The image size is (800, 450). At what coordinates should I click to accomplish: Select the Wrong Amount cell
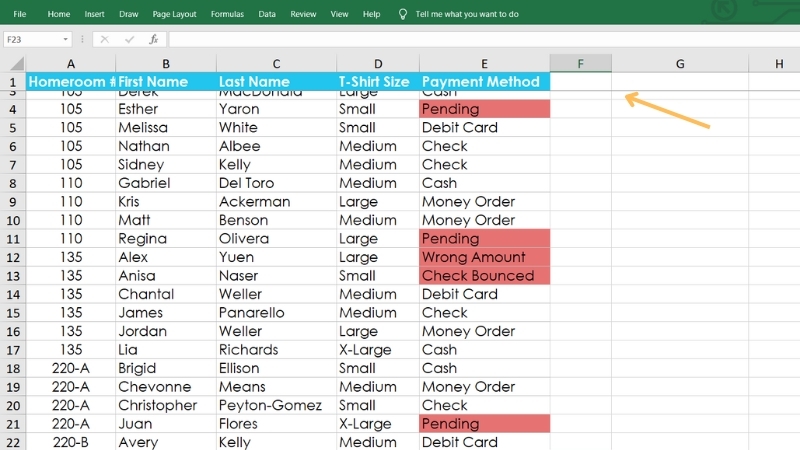(484, 257)
